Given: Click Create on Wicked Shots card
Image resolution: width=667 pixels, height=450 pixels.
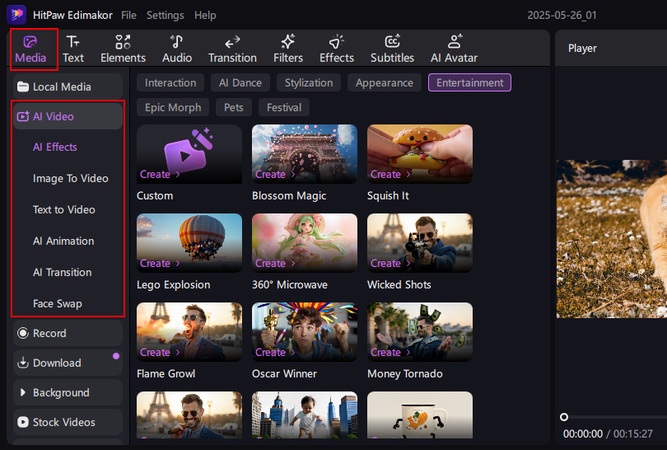Looking at the screenshot, I should pyautogui.click(x=390, y=263).
